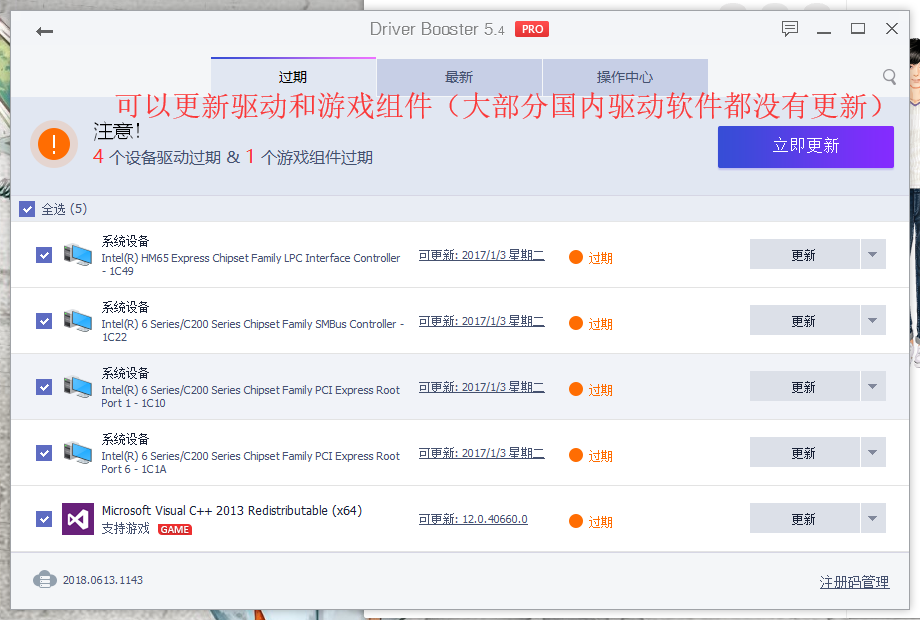
Task: Click the PCI Express Root Port 1 device icon
Action: pyautogui.click(x=78, y=387)
